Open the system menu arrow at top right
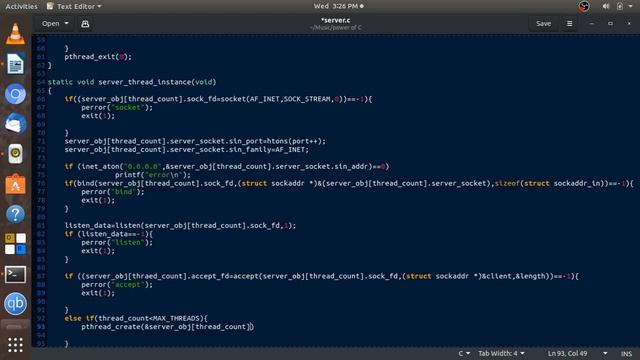Viewport: 640px width, 360px height. pos(630,6)
